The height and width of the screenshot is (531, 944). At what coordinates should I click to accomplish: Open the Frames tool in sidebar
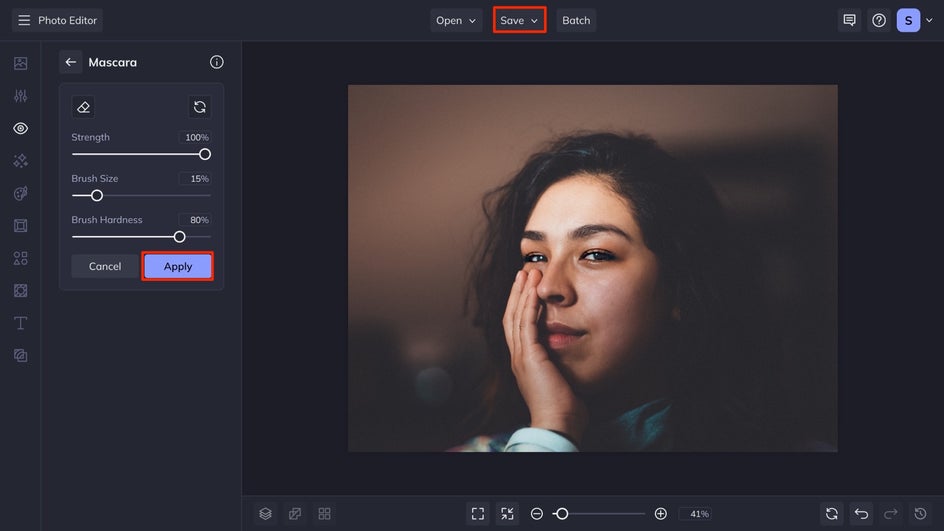20,226
